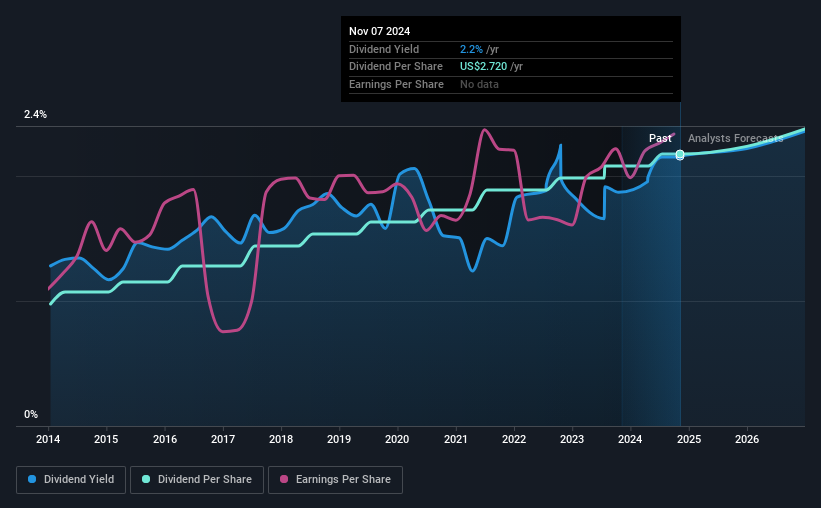821x508 pixels.
Task: Select the 2015 x-axis label
Action: coord(106,439)
